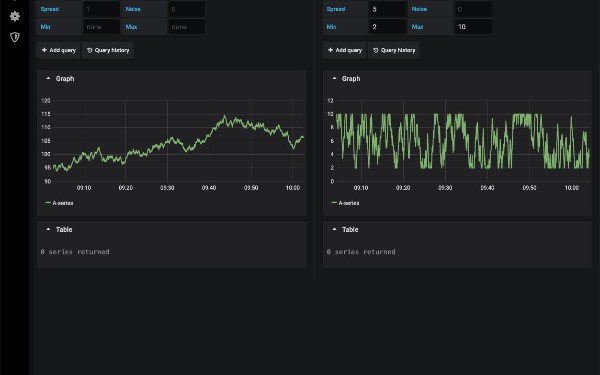Collapse the left Graph panel

48,78
